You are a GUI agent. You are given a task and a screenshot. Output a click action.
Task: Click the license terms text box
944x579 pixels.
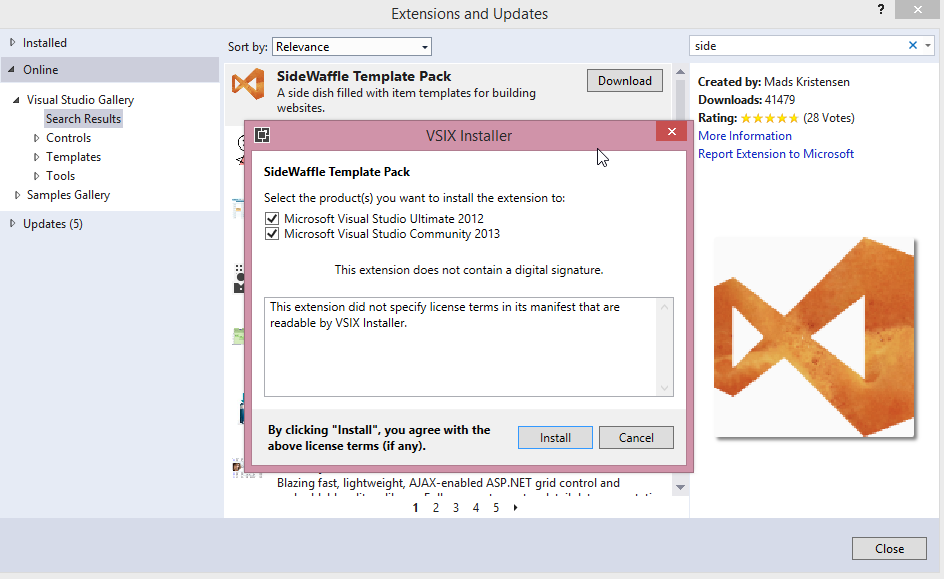468,347
